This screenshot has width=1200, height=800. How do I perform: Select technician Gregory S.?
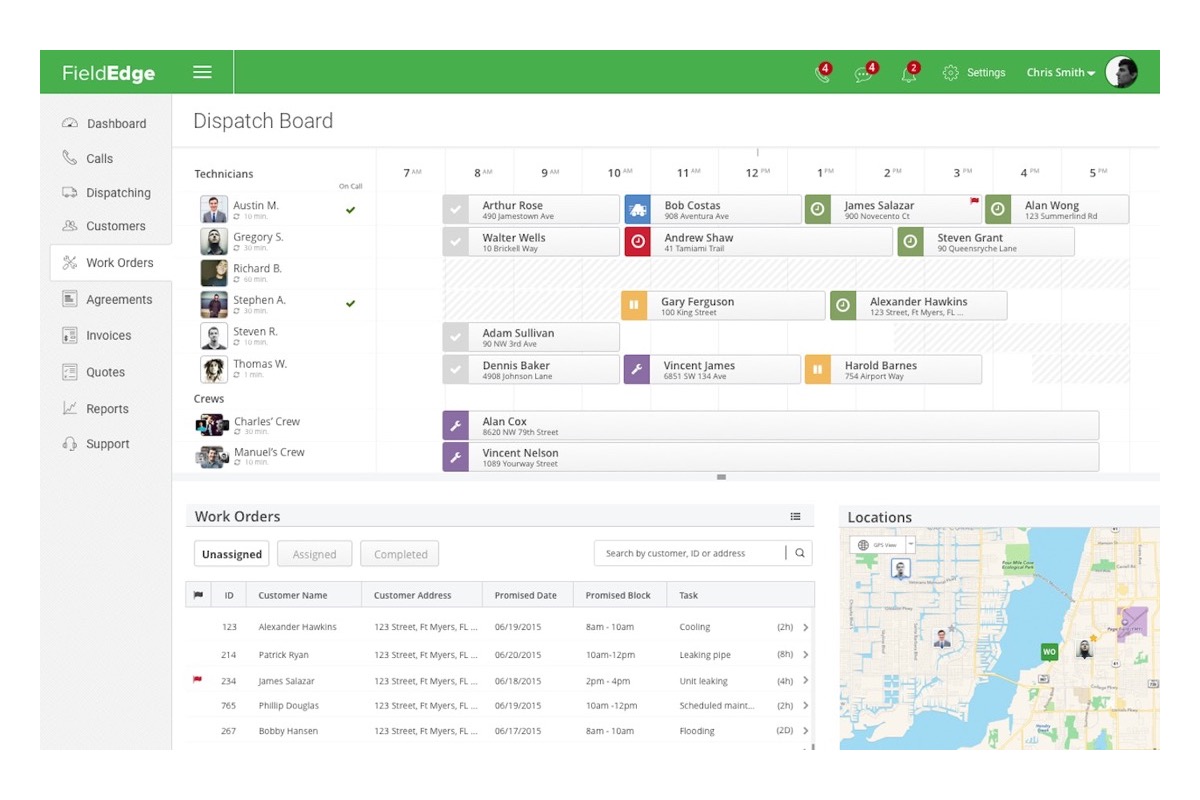coord(242,241)
